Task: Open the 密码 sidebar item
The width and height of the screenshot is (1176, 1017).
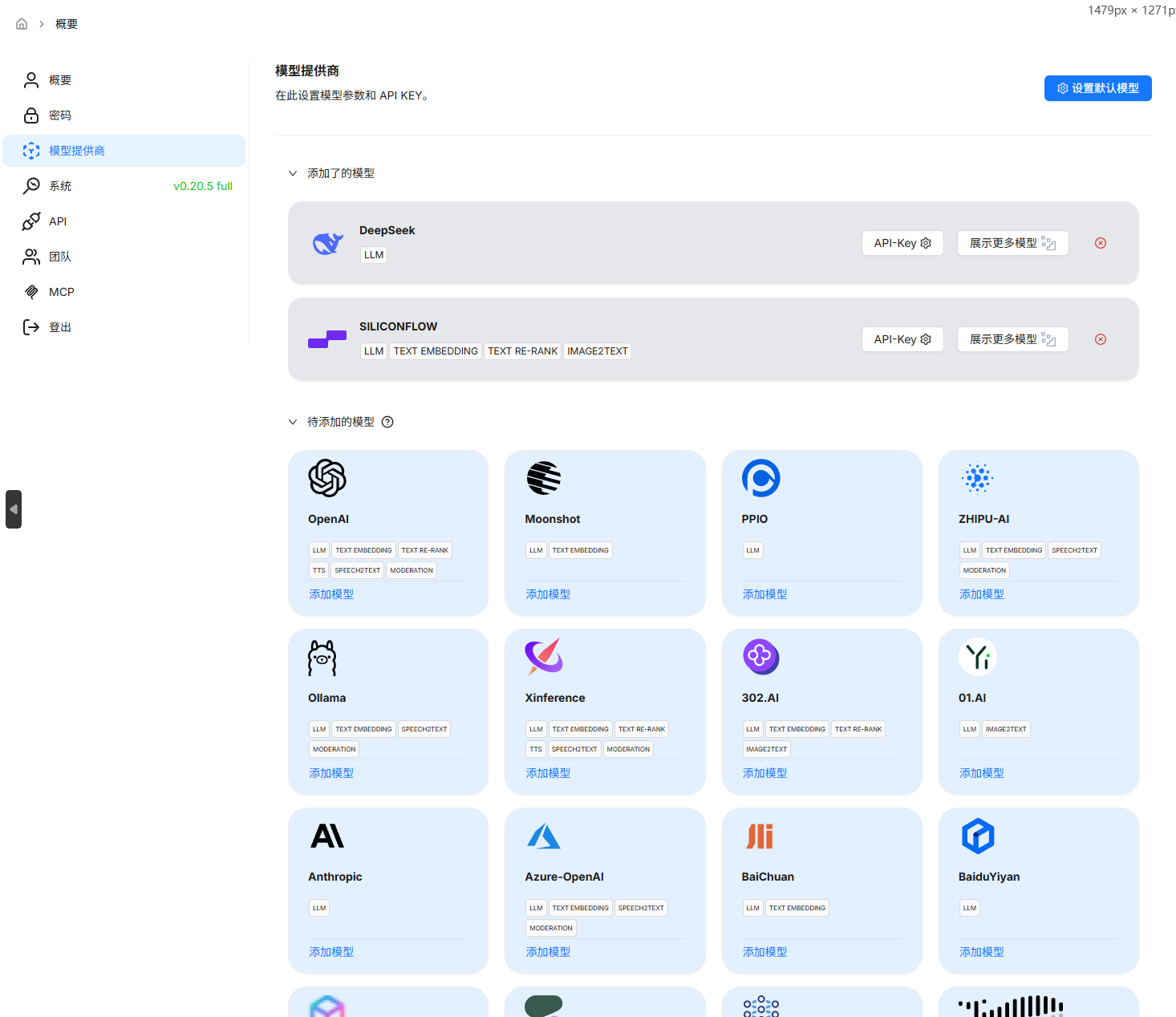Action: pos(124,115)
